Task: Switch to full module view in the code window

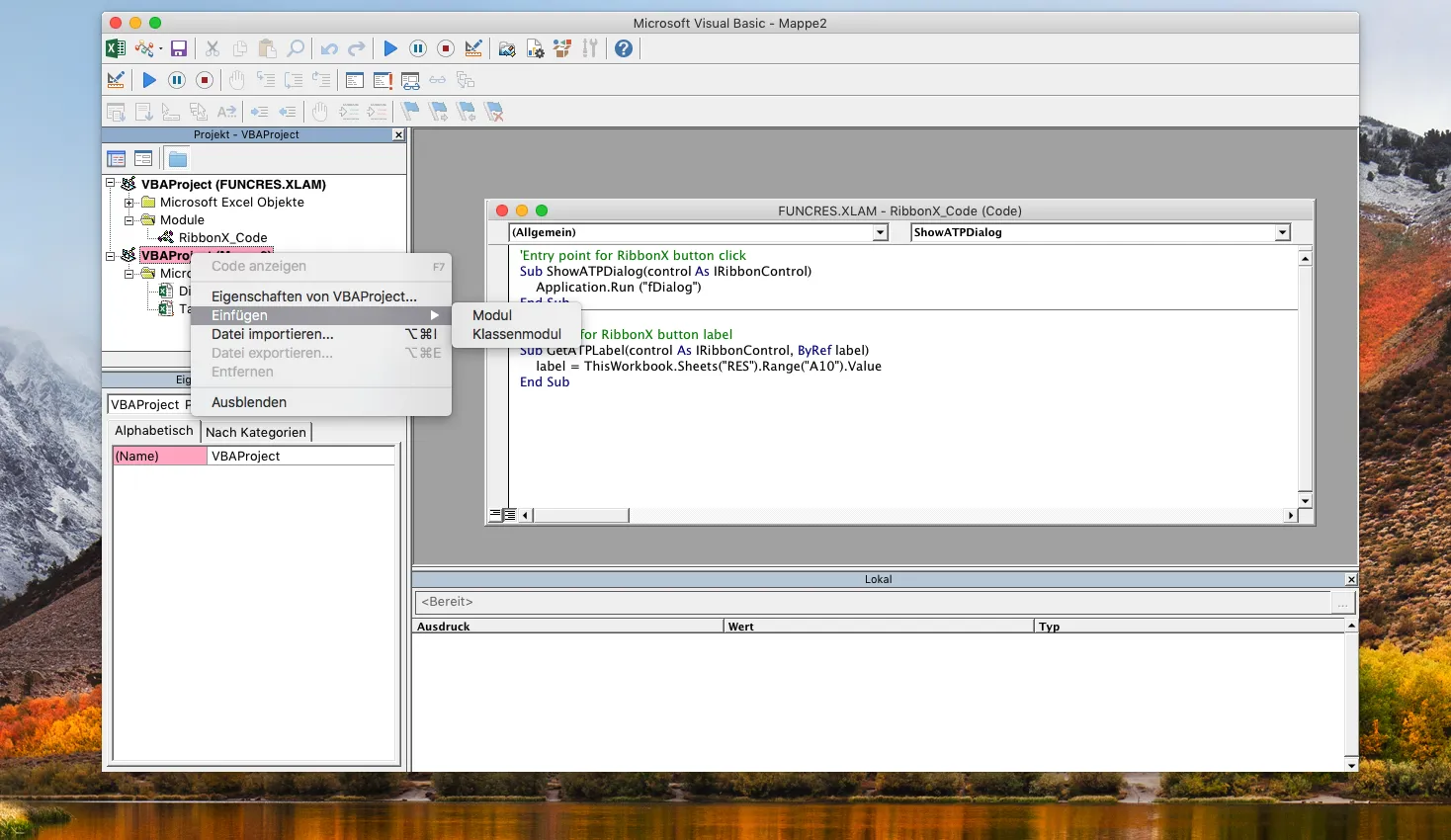Action: click(510, 515)
